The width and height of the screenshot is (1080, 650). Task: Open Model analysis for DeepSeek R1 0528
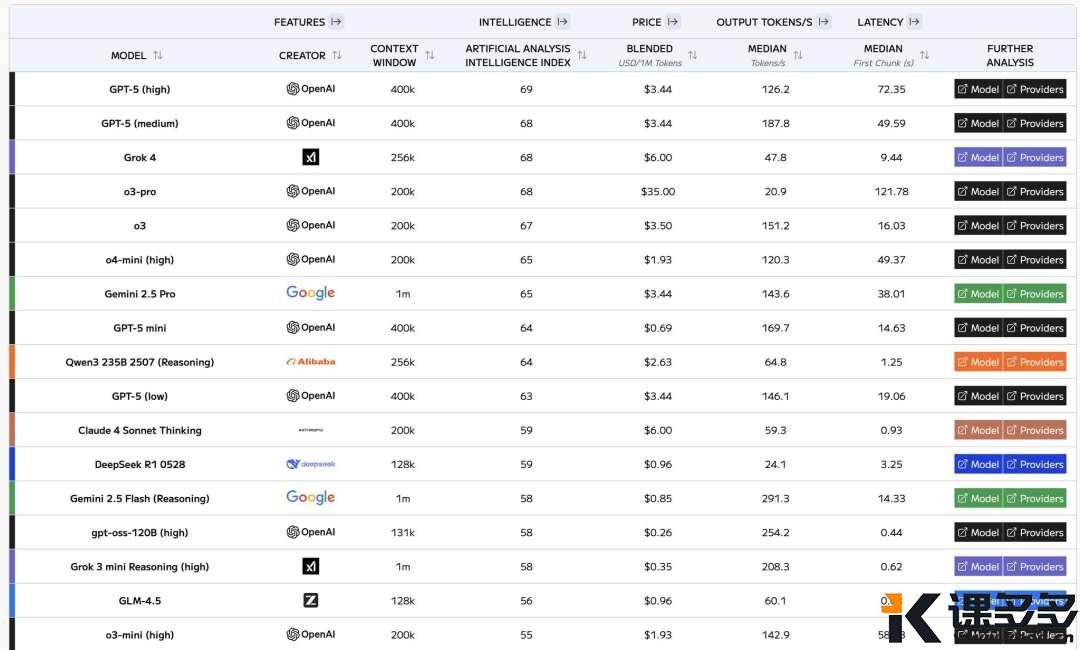click(978, 464)
